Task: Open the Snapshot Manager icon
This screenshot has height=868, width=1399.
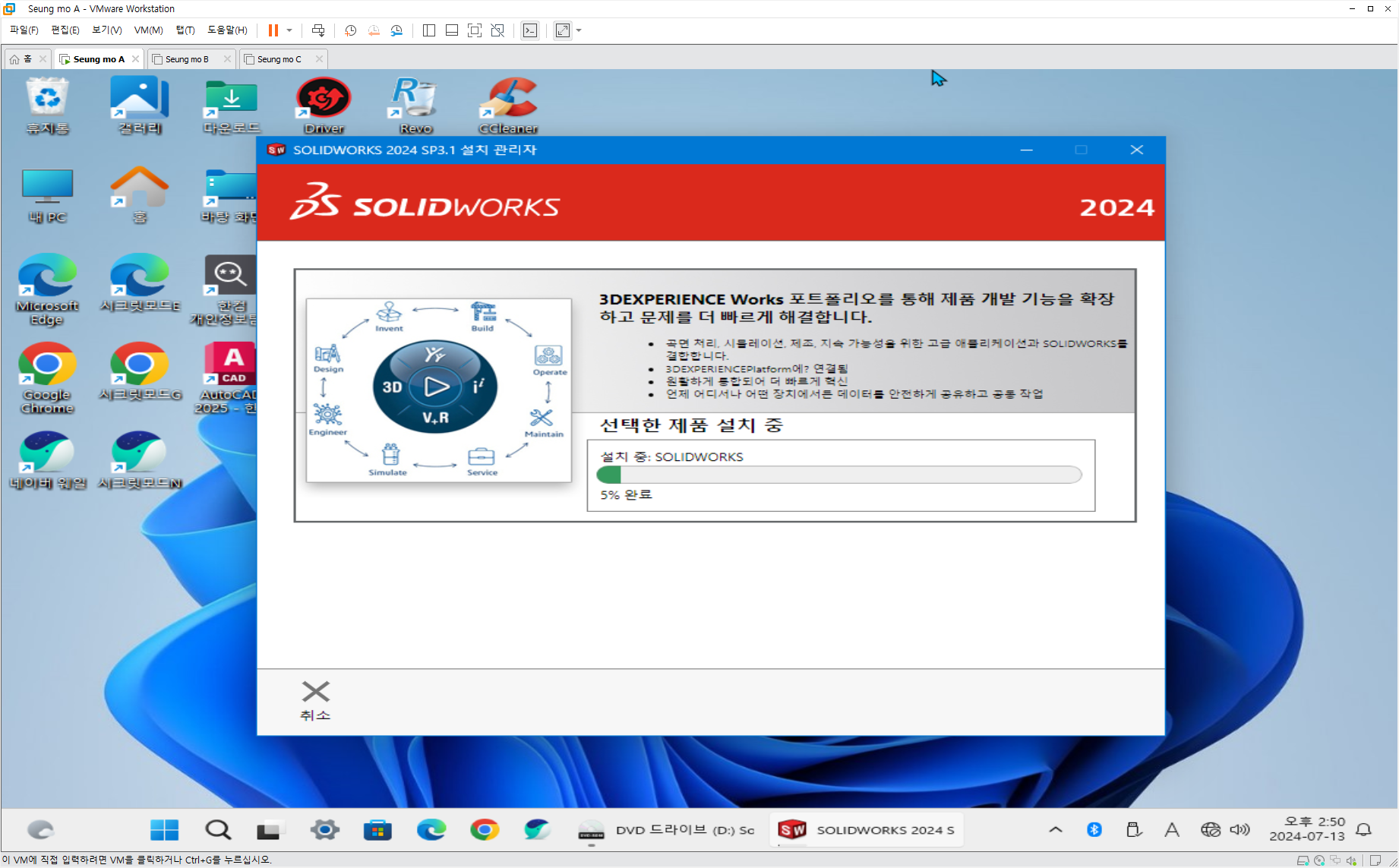Action: point(396,30)
